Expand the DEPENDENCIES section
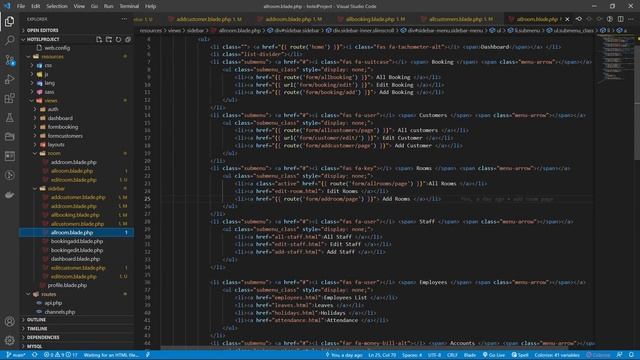The height and width of the screenshot is (360, 640). [x=77, y=338]
